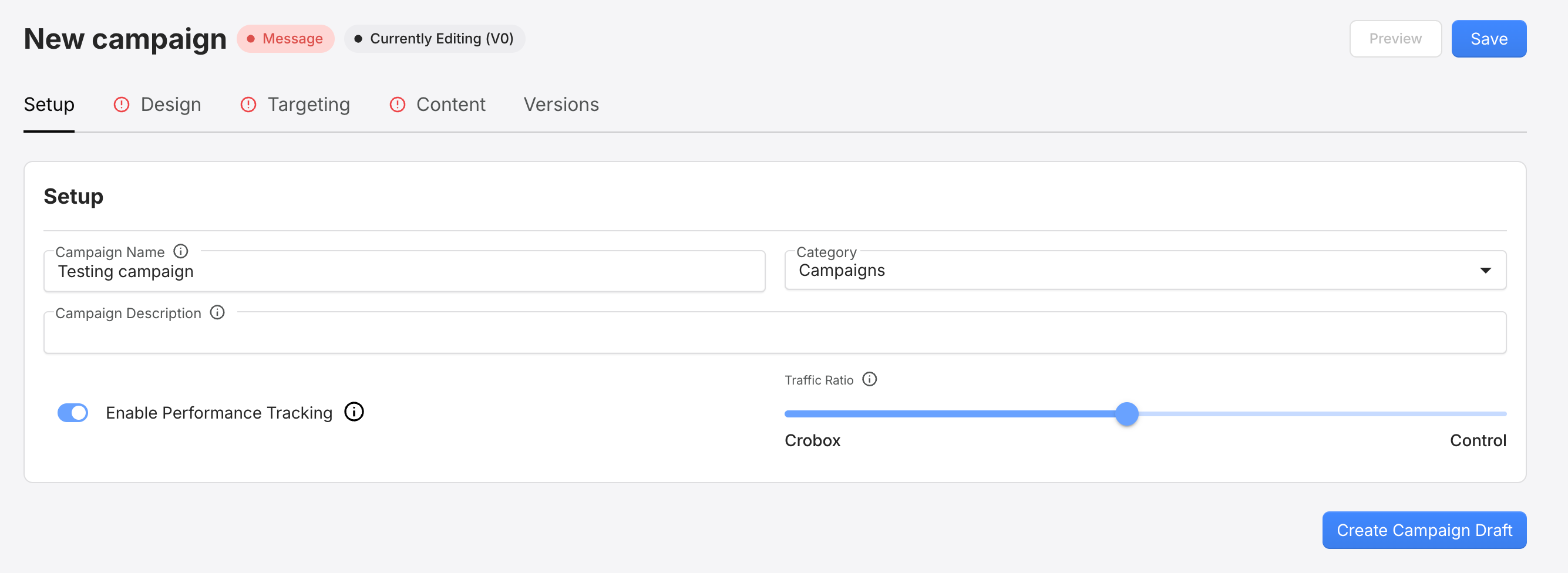Image resolution: width=1568 pixels, height=573 pixels.
Task: Click the Currently Editing (V0) badge
Action: pyautogui.click(x=434, y=38)
